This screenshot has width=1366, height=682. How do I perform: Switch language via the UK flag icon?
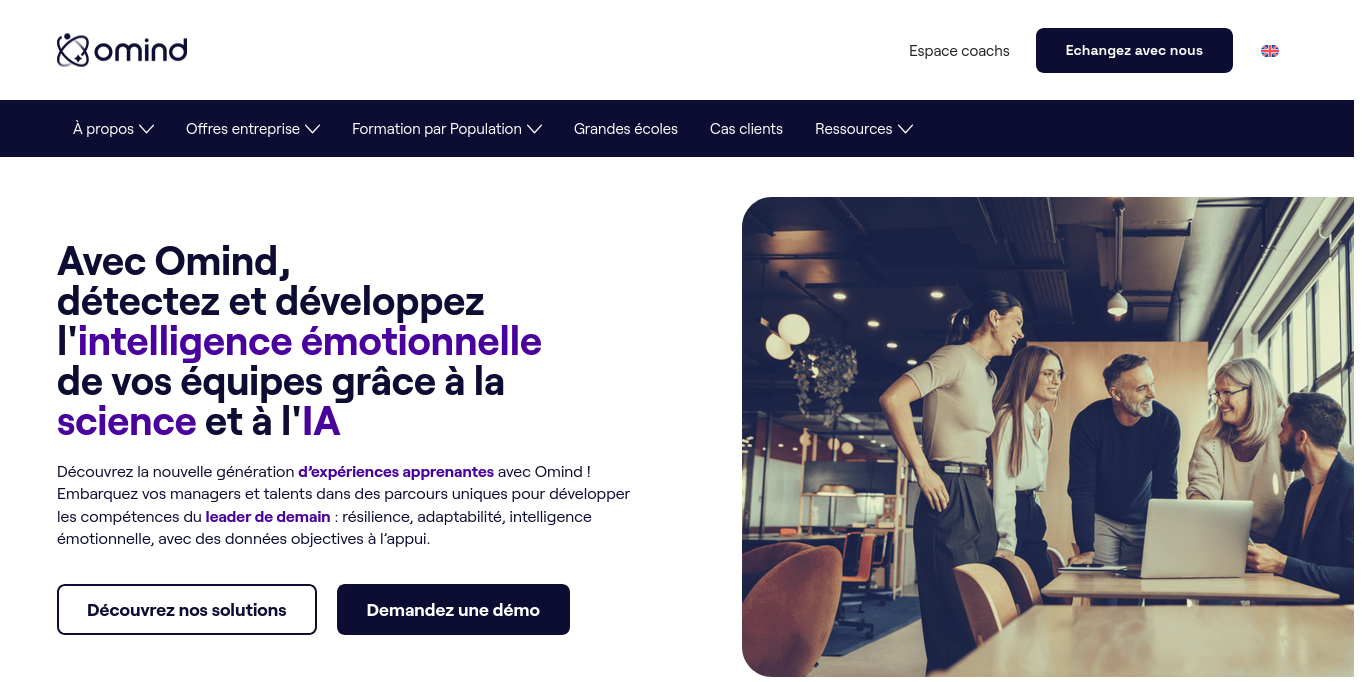(x=1270, y=51)
